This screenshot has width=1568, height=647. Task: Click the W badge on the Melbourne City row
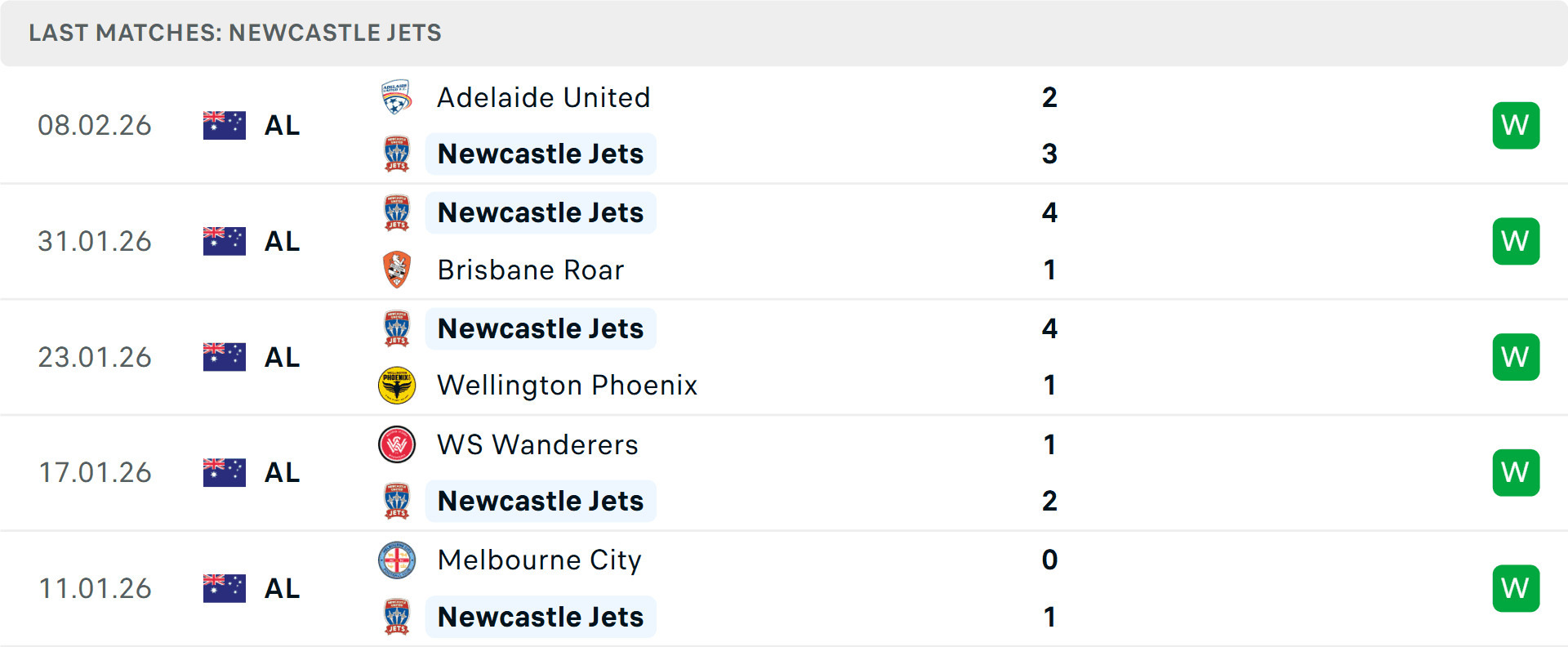(1517, 587)
